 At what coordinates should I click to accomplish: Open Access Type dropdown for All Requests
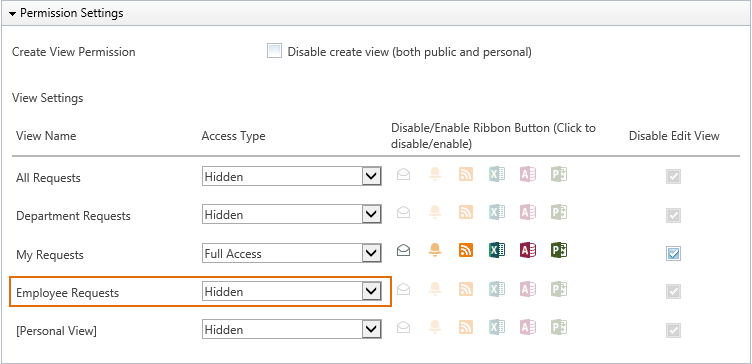(292, 176)
